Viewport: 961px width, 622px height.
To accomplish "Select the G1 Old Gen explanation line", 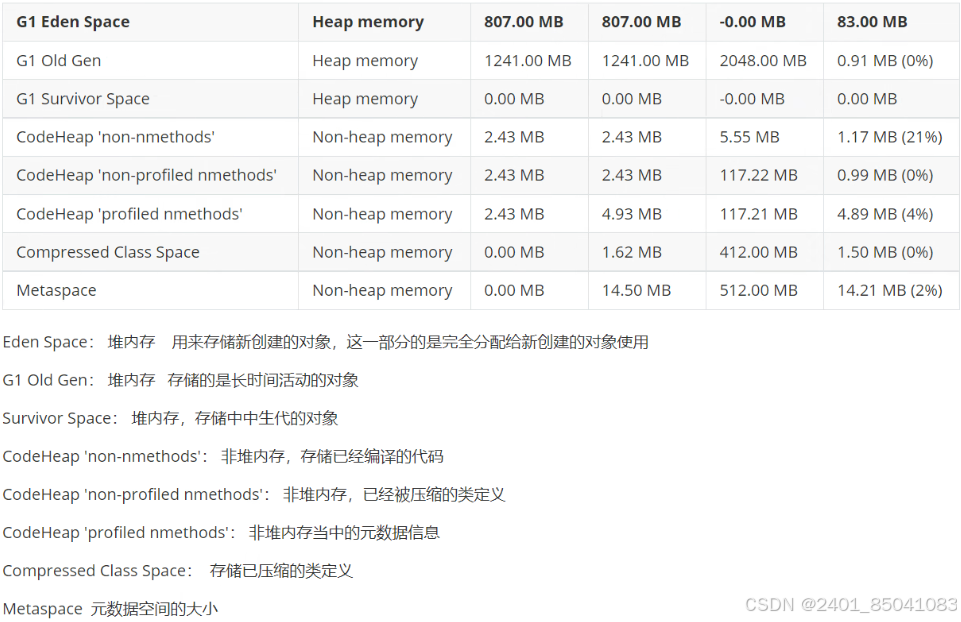I will pyautogui.click(x=180, y=380).
